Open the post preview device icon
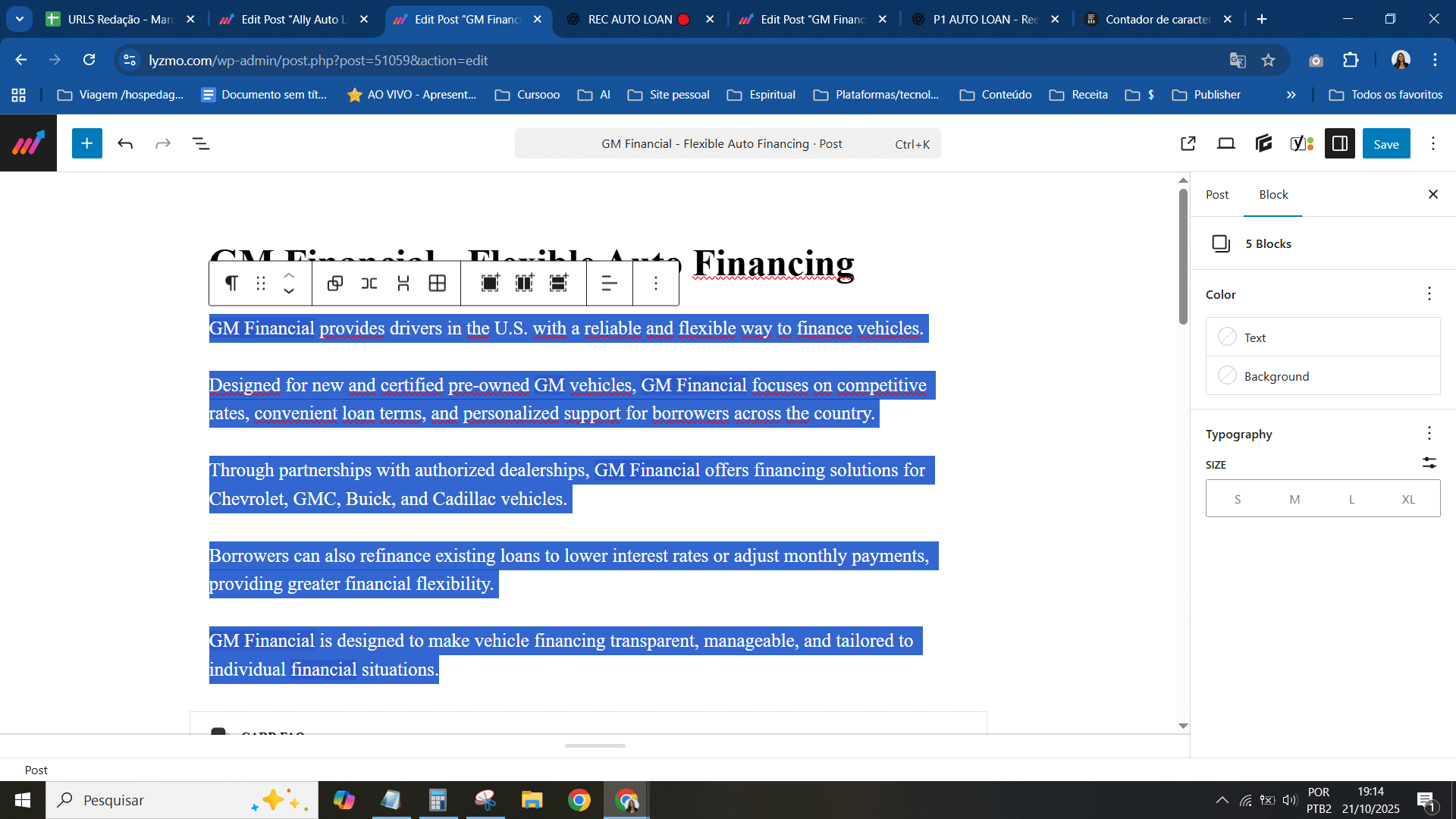Screen dimensions: 1456x819 pyautogui.click(x=1225, y=143)
